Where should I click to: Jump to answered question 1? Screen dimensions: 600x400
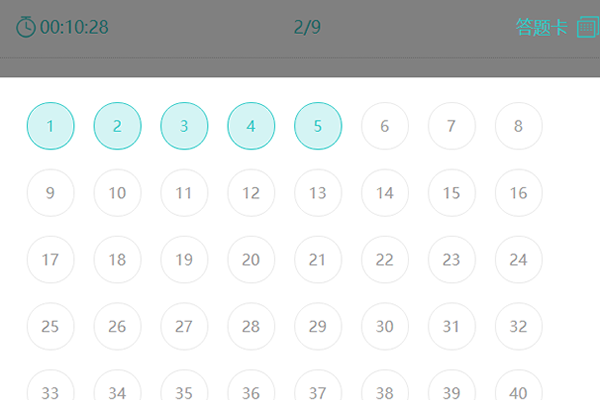click(x=51, y=126)
